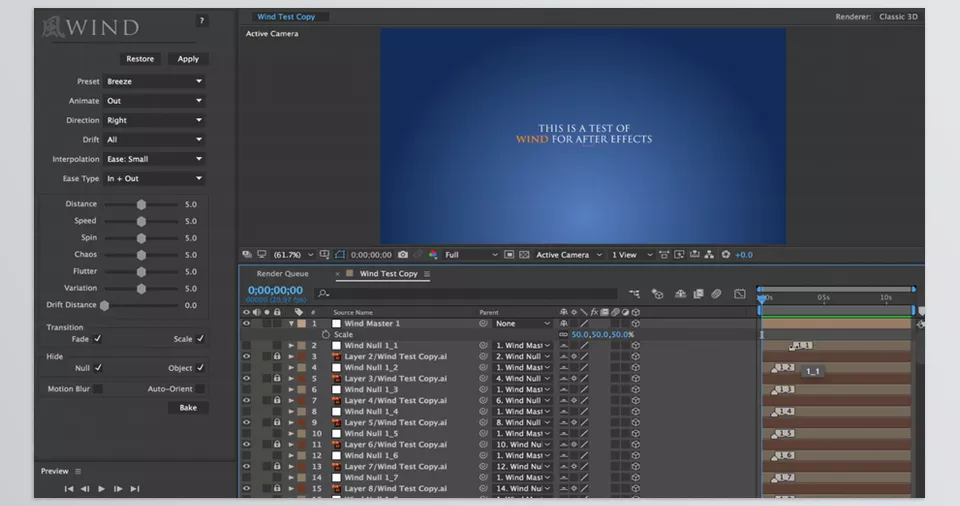
Task: Open comp flowchart icon in viewer toolbar
Action: click(x=709, y=255)
